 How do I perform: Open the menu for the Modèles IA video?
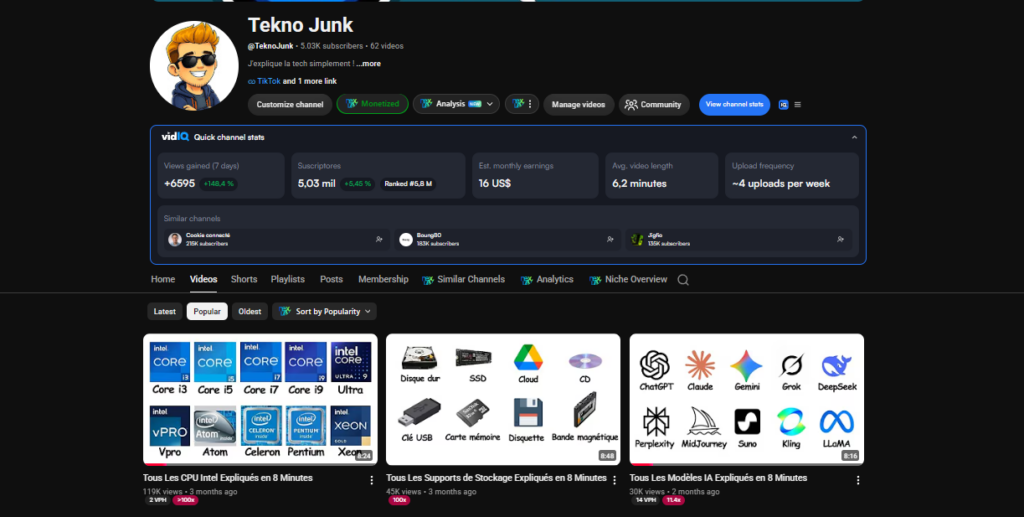coord(858,480)
